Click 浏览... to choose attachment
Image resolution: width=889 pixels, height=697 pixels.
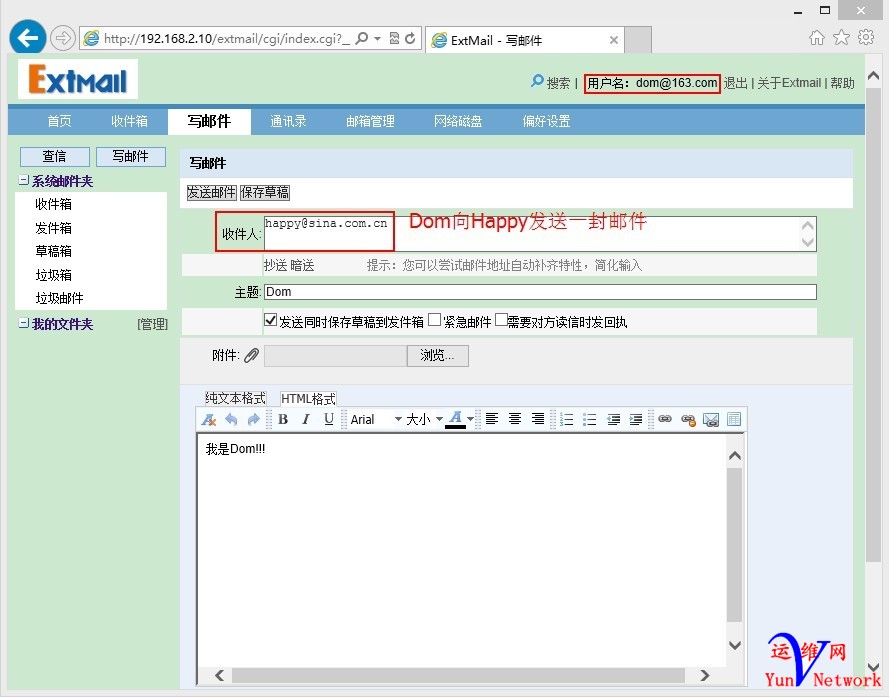click(x=438, y=356)
